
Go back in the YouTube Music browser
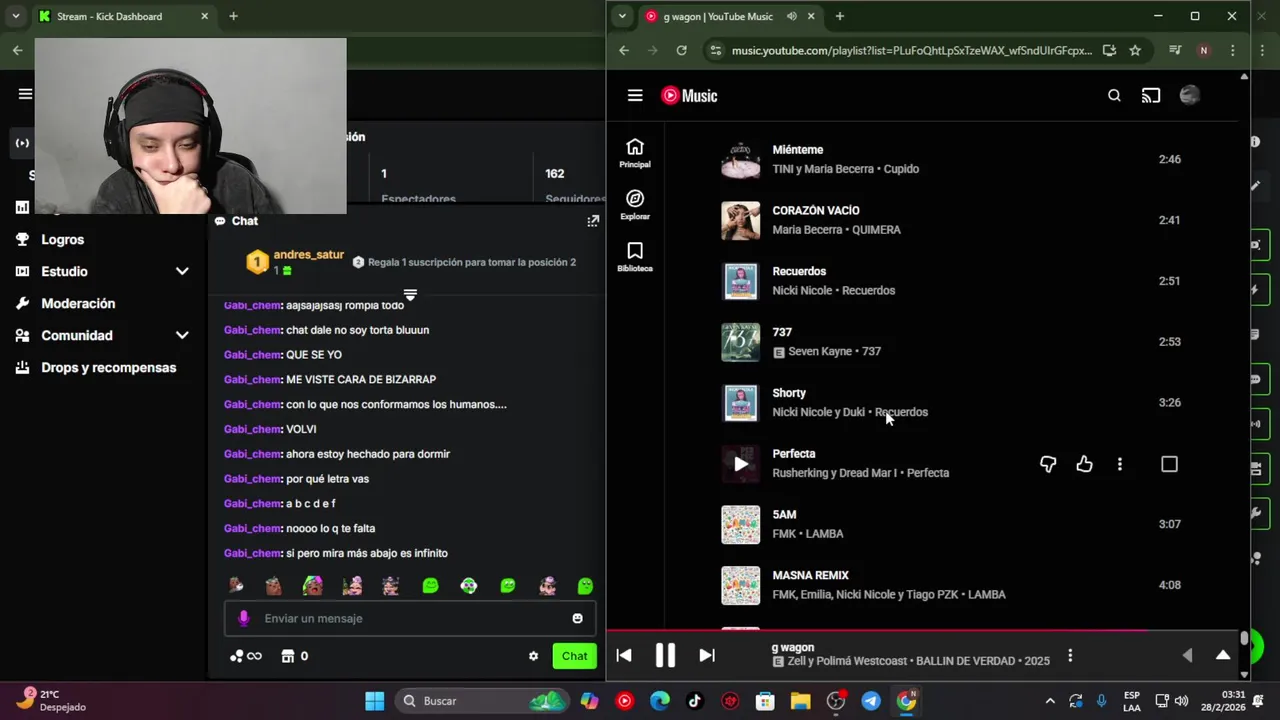pos(624,50)
